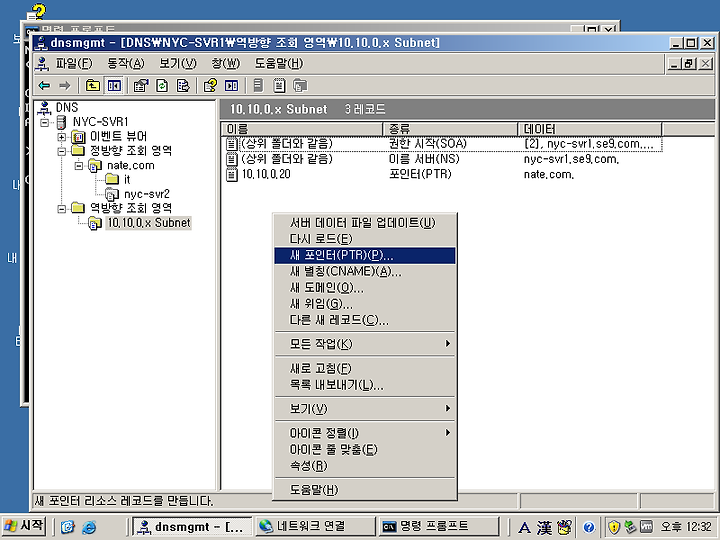Choose 새 별칭(CNAME)(A)... option
Viewport: 720px width, 540px height.
[365, 271]
